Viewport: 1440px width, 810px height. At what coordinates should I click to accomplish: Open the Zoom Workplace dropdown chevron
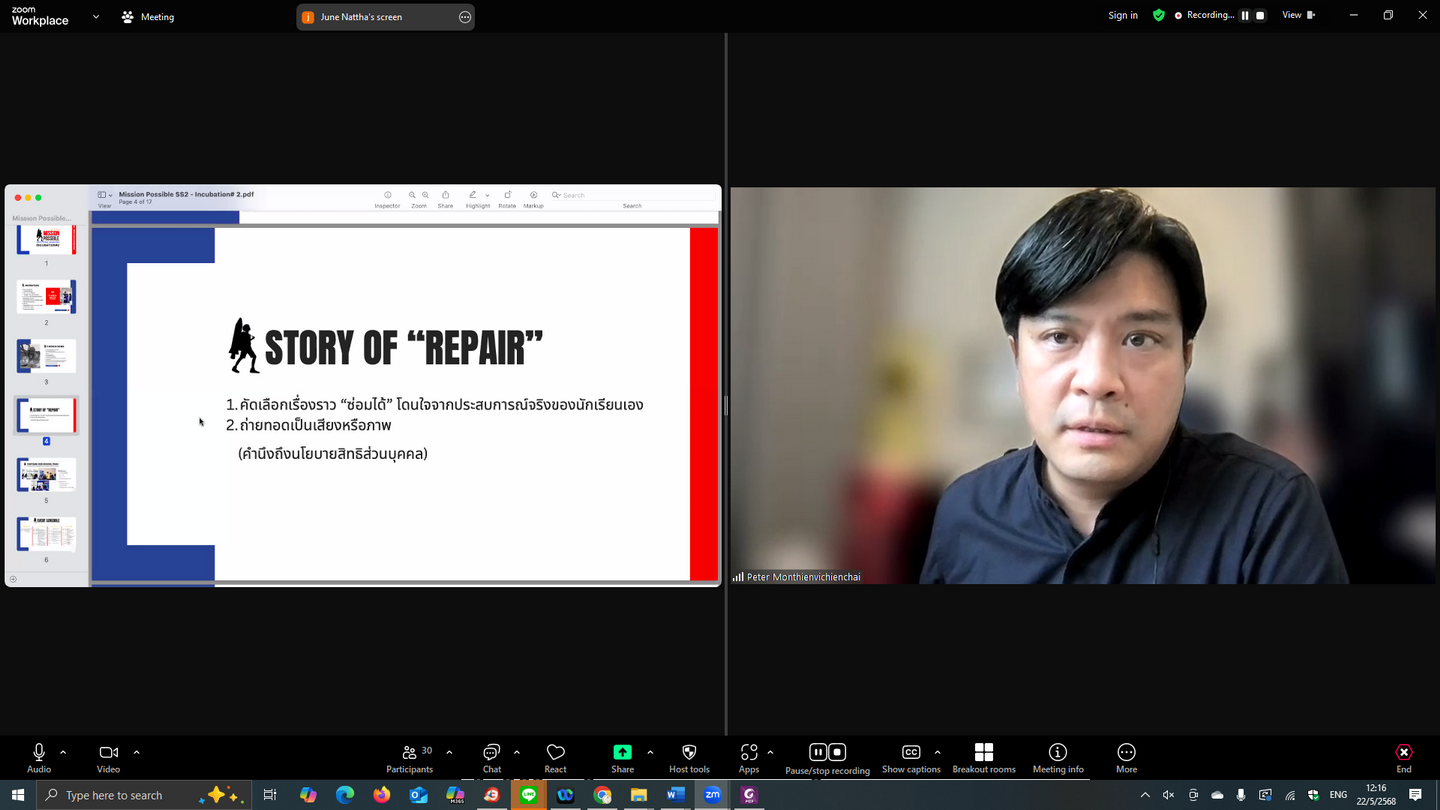coord(96,17)
